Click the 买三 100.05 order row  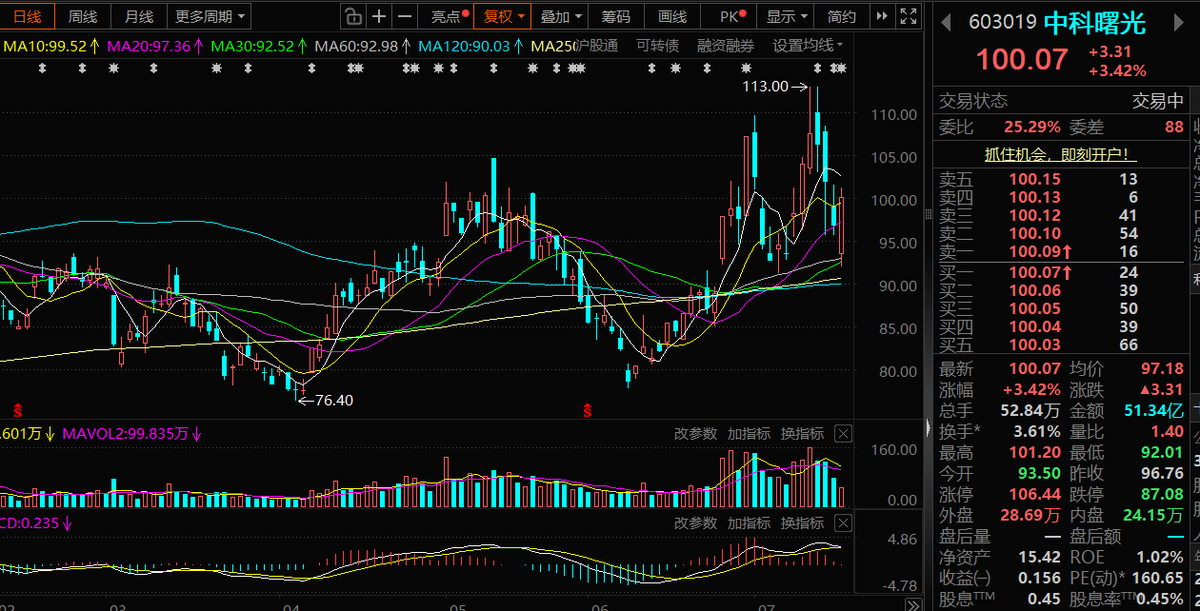(x=1059, y=308)
